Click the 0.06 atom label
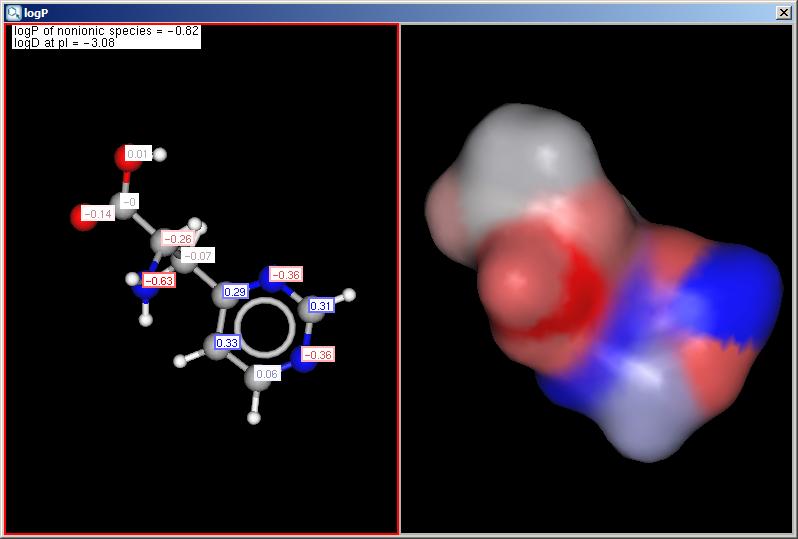Screen dimensions: 798x539 click(x=267, y=373)
